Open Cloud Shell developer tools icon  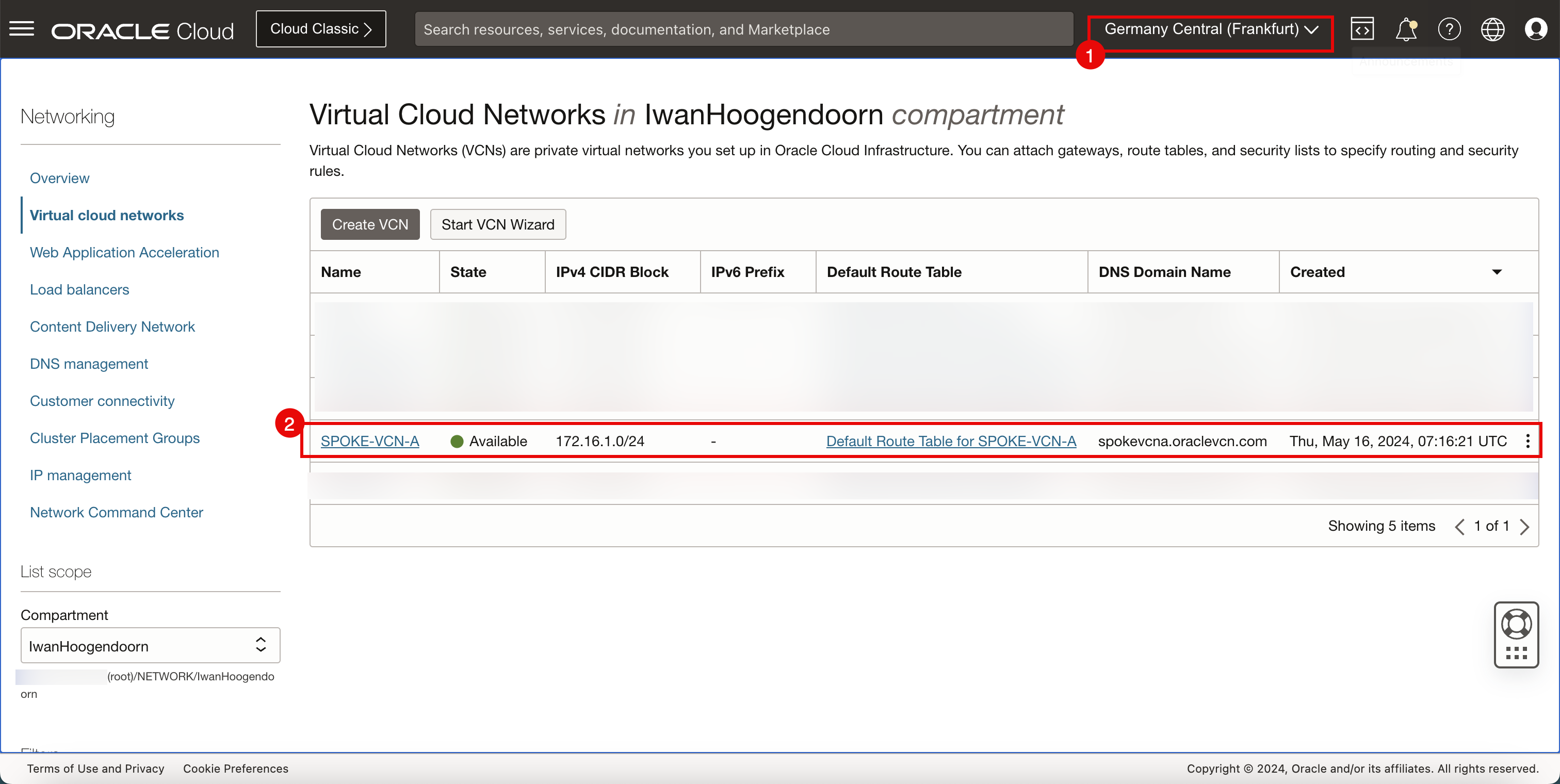coord(1362,29)
